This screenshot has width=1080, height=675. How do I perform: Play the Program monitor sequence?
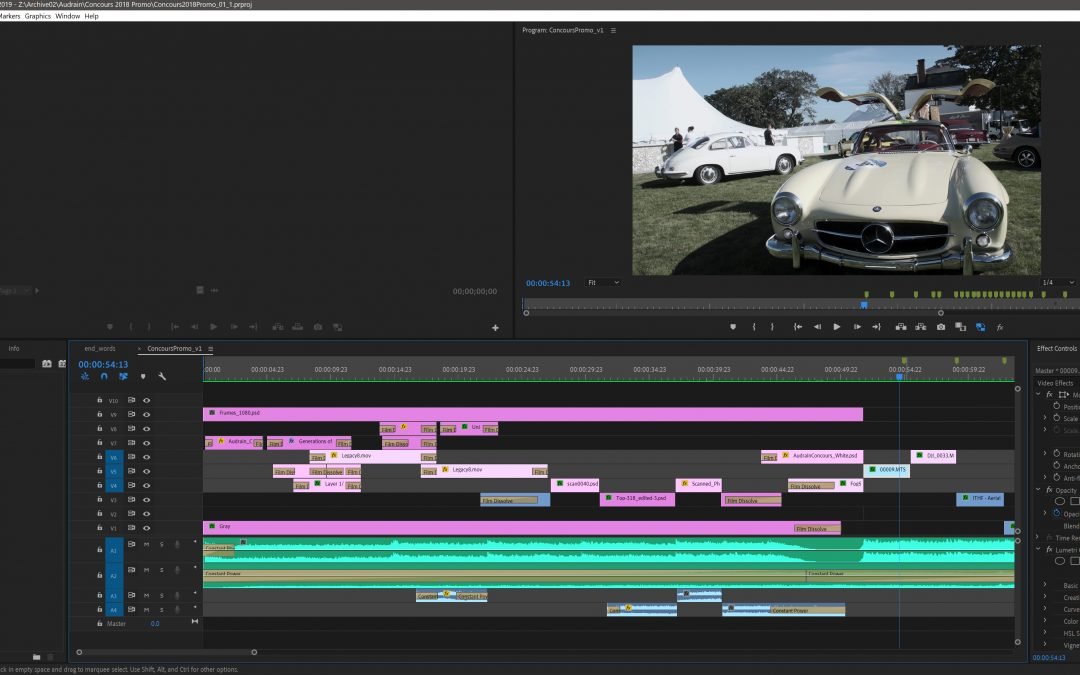click(x=836, y=327)
